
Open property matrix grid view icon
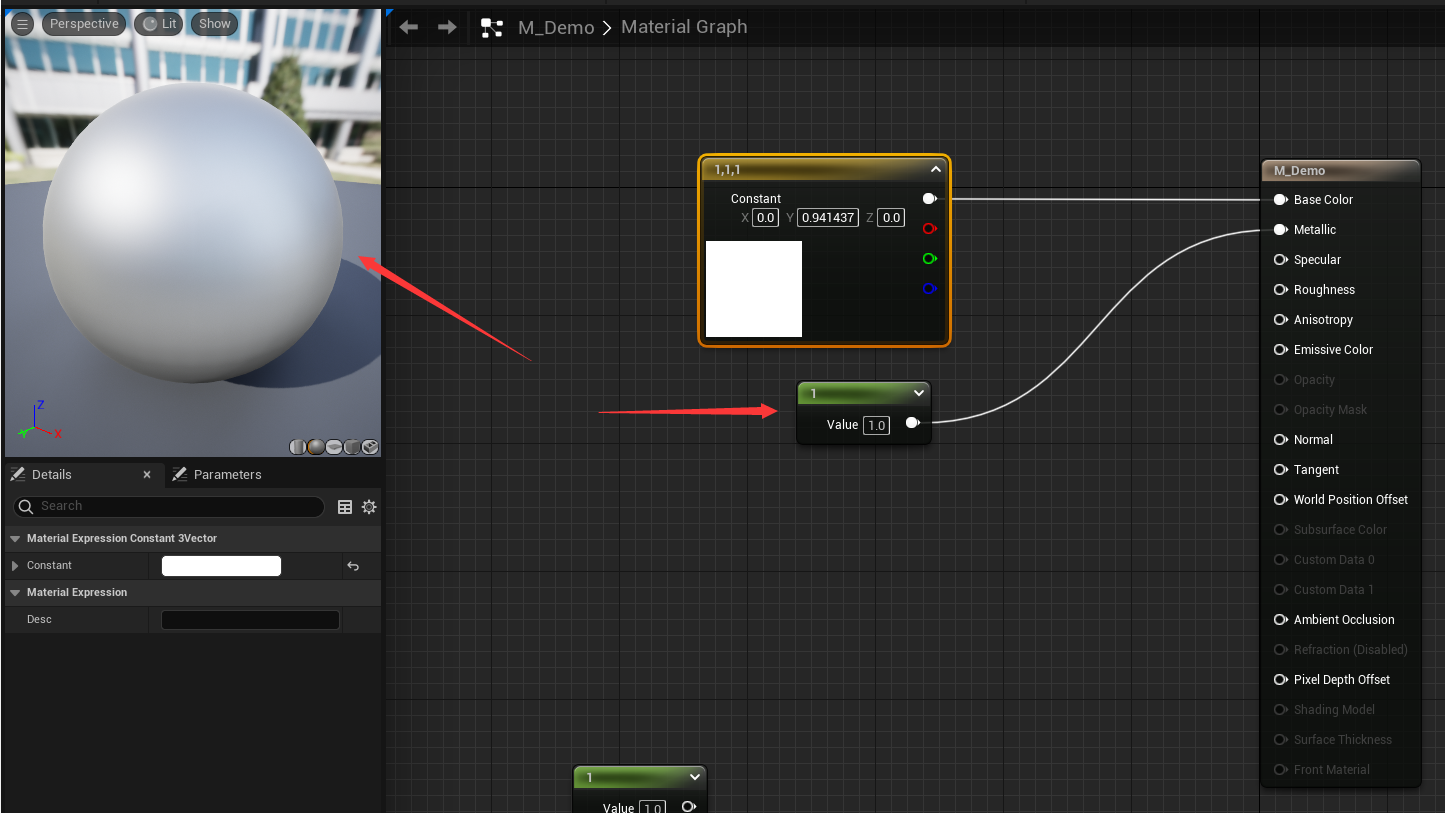pos(345,507)
